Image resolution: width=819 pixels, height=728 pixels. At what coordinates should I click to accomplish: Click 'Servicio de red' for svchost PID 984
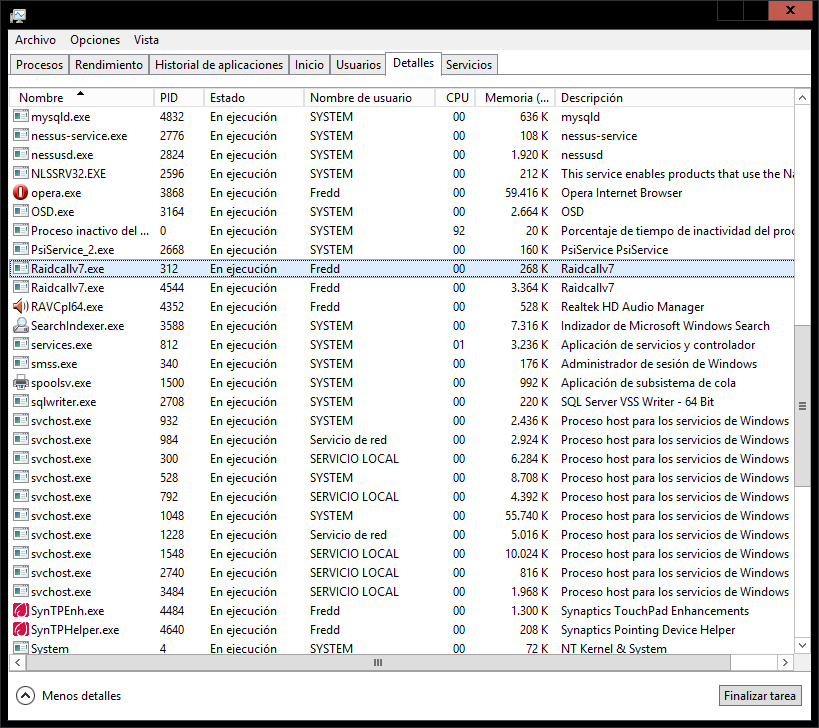(x=348, y=440)
